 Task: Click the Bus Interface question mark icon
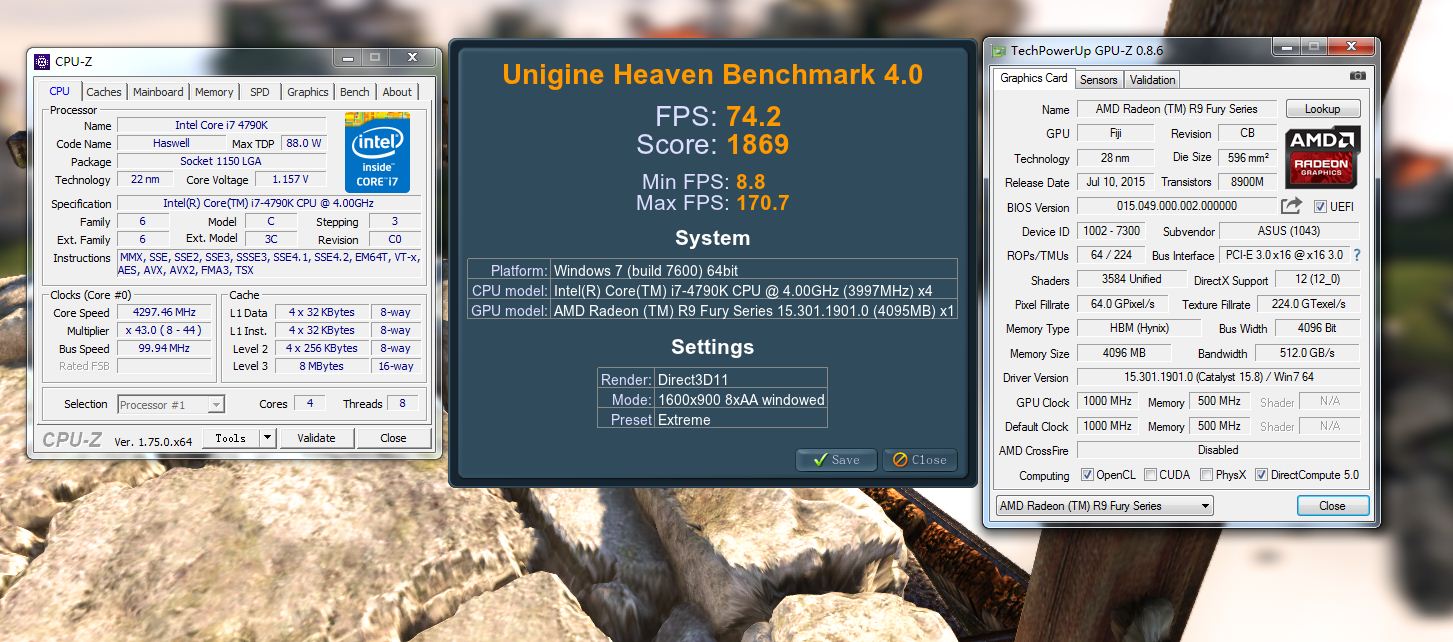[x=1357, y=255]
